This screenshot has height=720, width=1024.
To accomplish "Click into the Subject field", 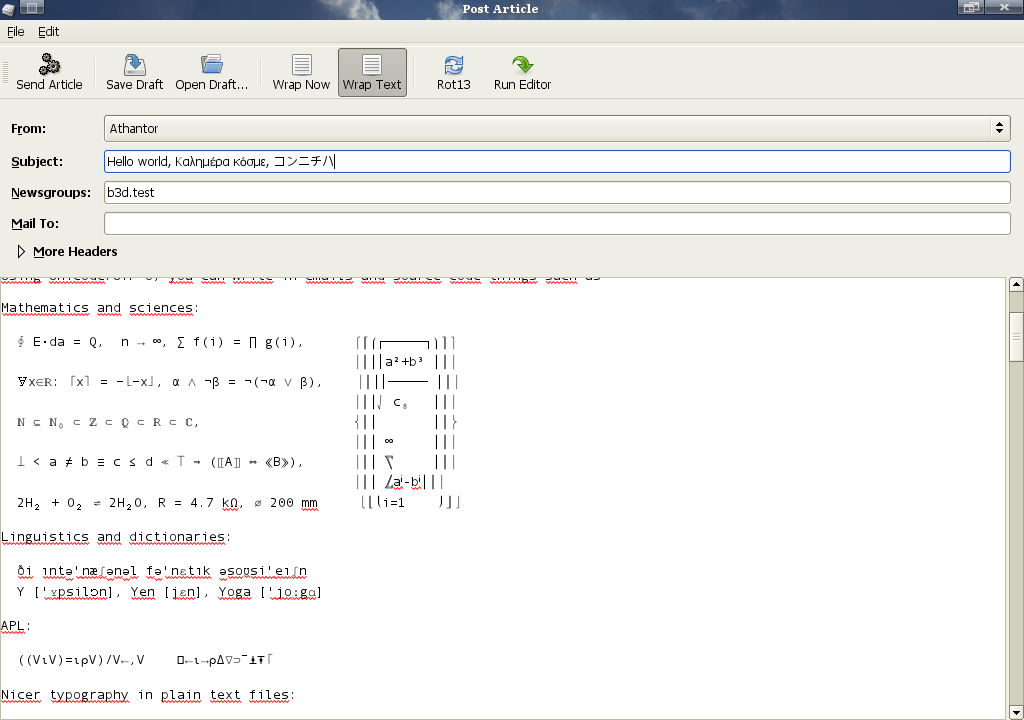I will click(x=557, y=161).
